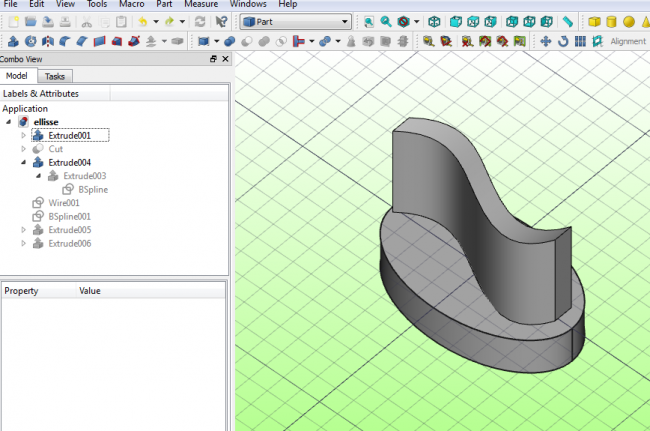The height and width of the screenshot is (431, 650).
Task: Click the Open file folder icon
Action: [29, 21]
